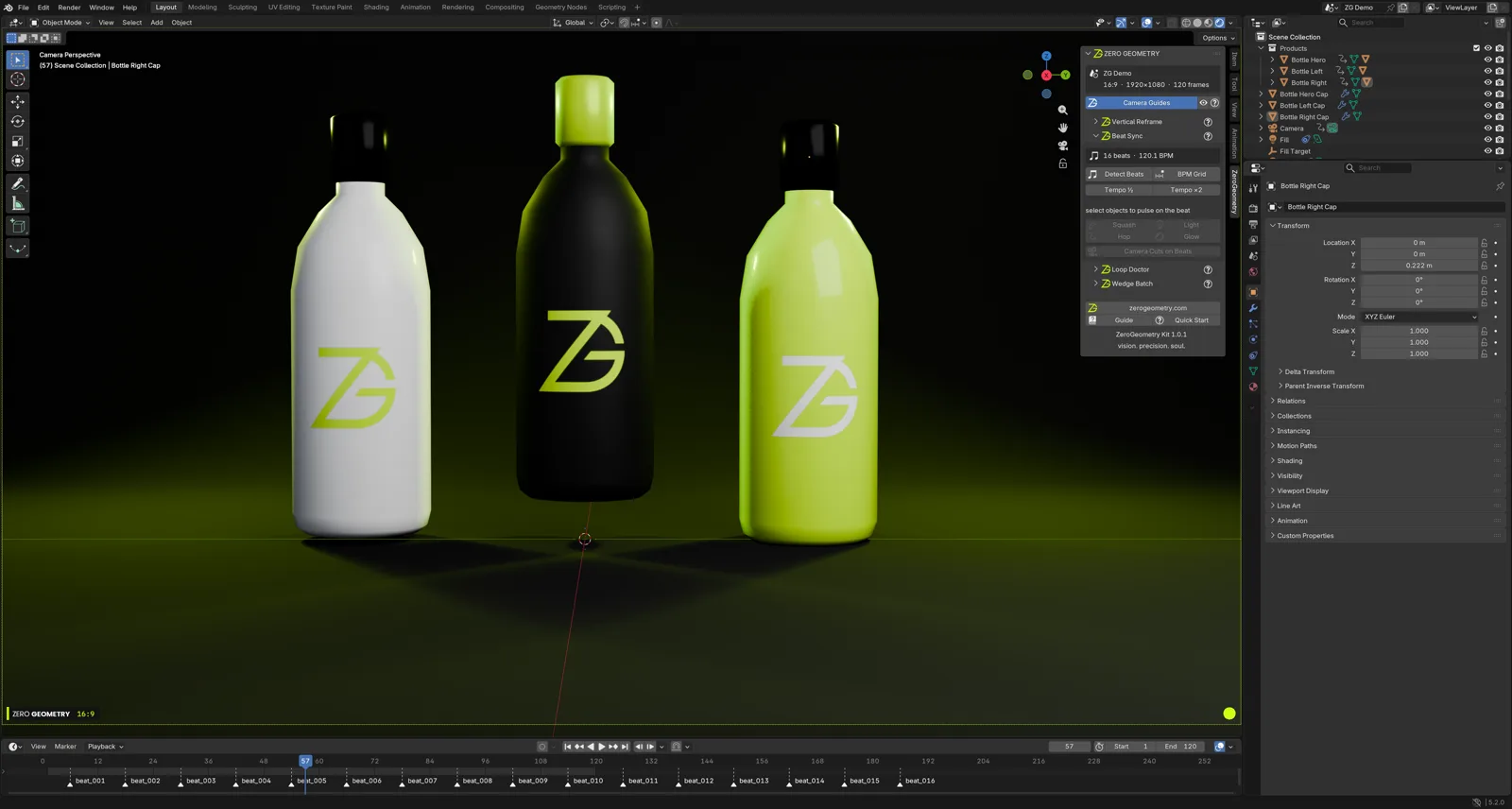Open the Modifiers wrench properties tab
This screenshot has width=1512, height=809.
1253,308
